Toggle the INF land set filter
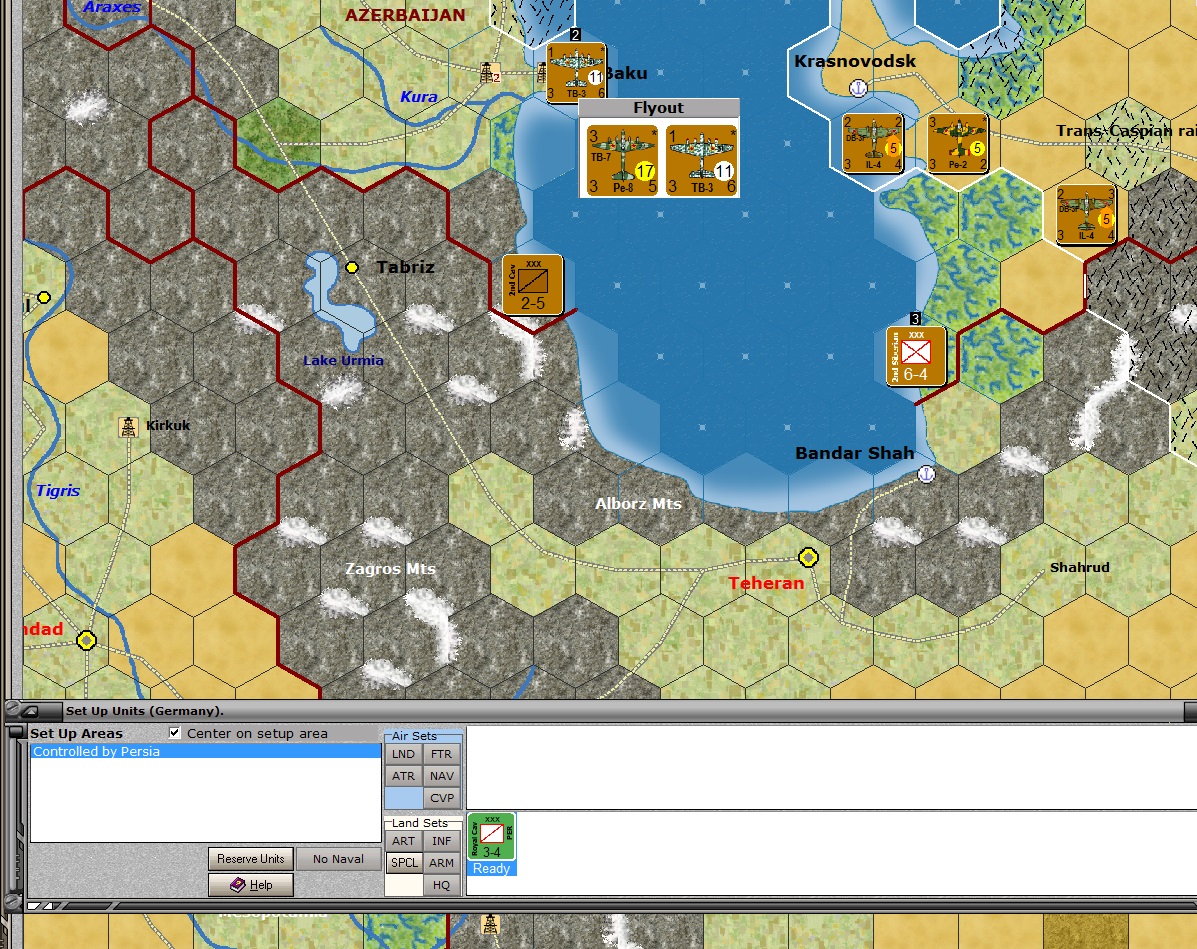Screen dimensions: 1197x949 [441, 841]
